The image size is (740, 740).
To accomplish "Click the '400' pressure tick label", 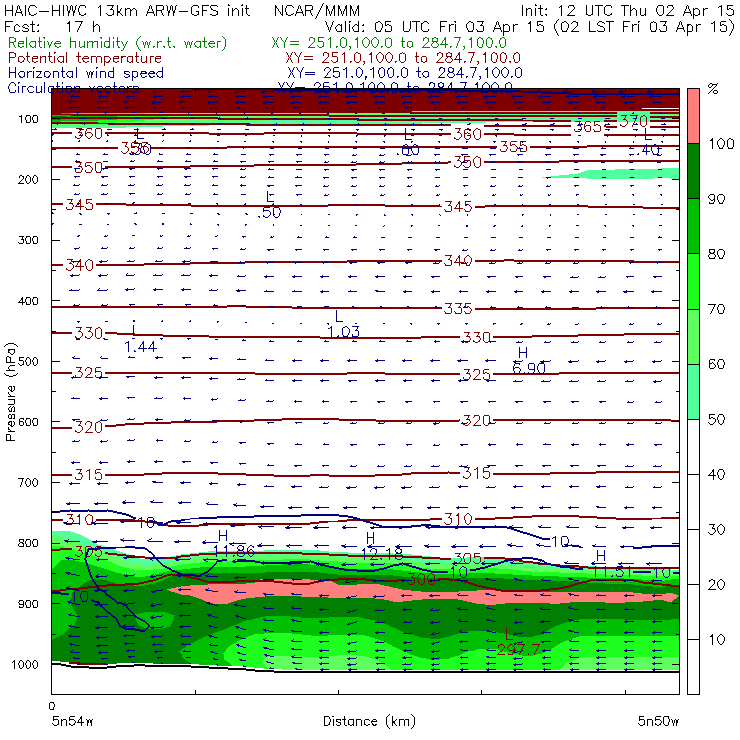I will click(x=28, y=301).
